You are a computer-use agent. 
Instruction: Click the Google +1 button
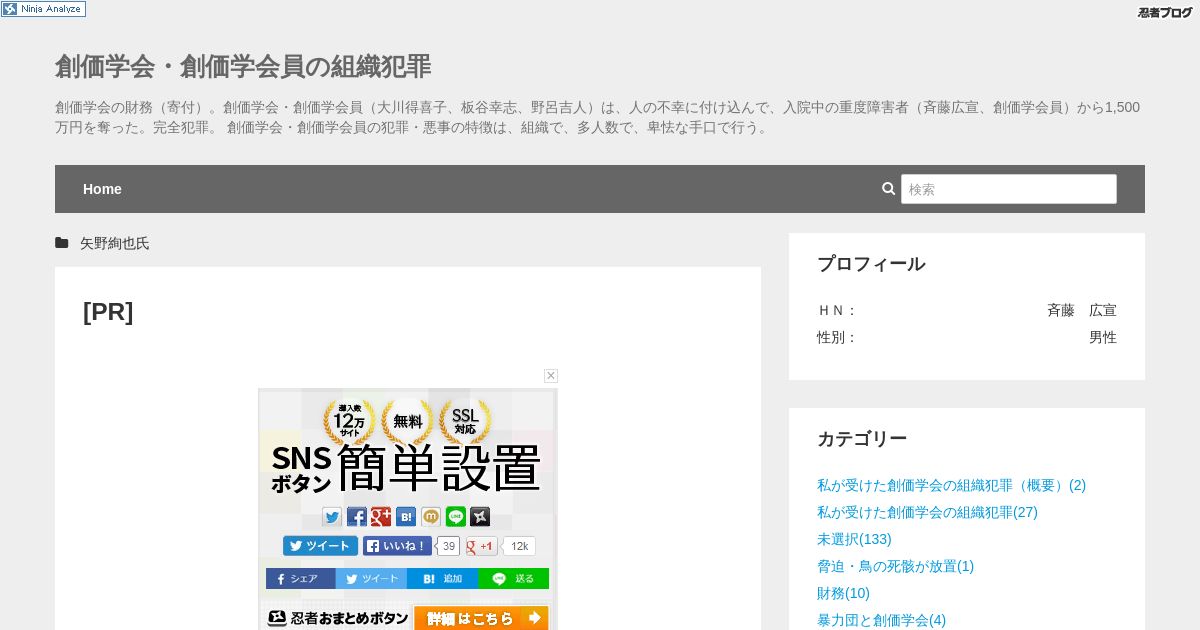(482, 546)
